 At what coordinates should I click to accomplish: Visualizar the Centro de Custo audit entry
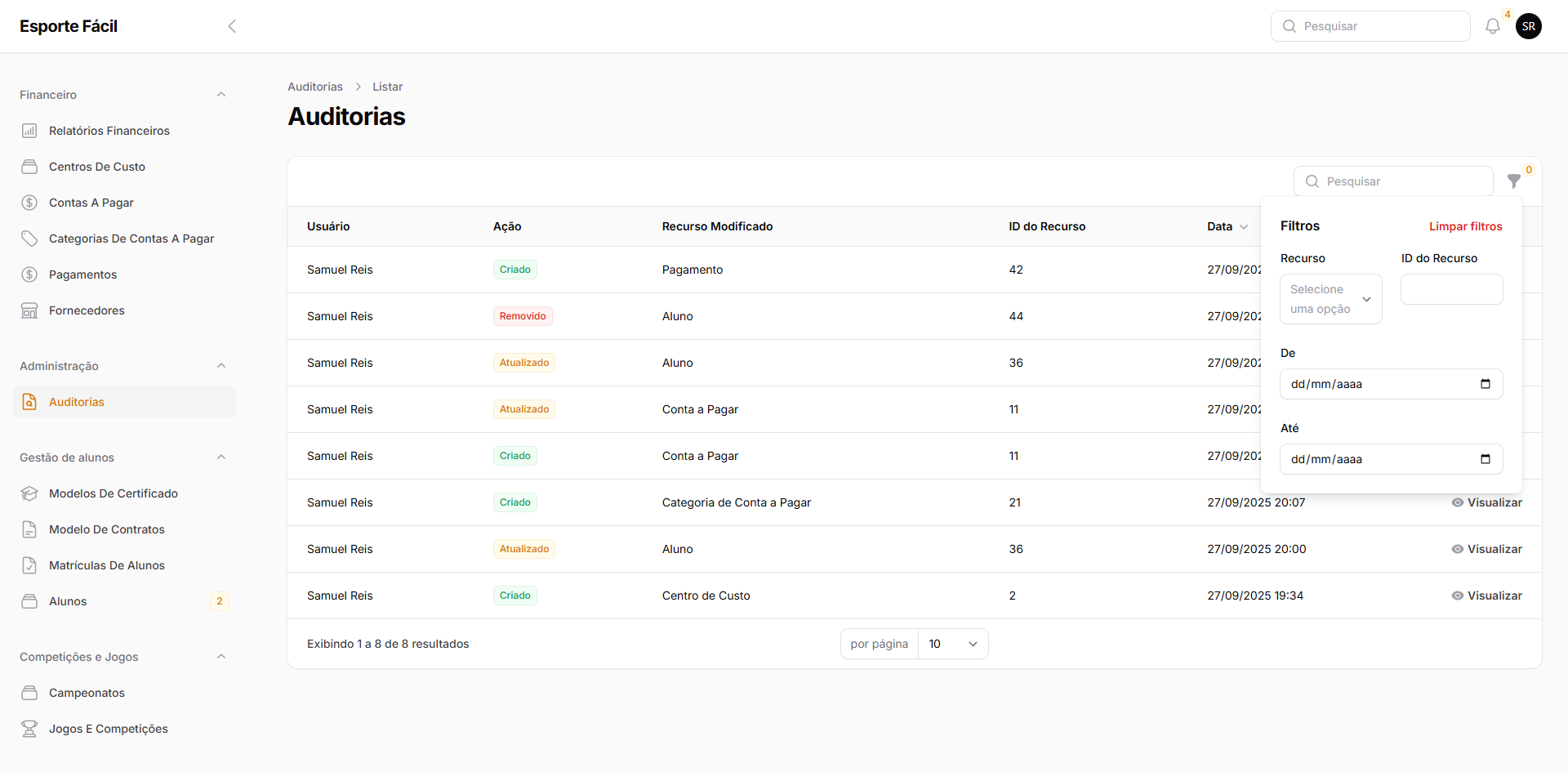click(x=1486, y=596)
